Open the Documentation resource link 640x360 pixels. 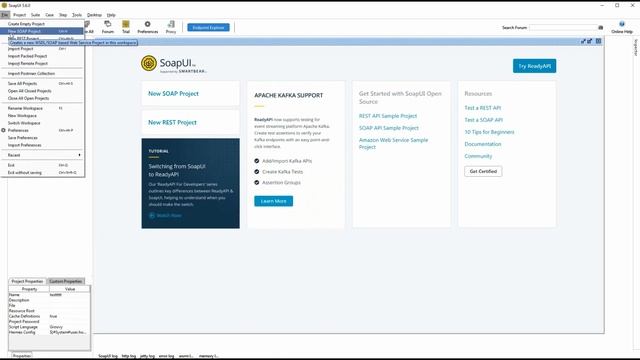coord(482,144)
